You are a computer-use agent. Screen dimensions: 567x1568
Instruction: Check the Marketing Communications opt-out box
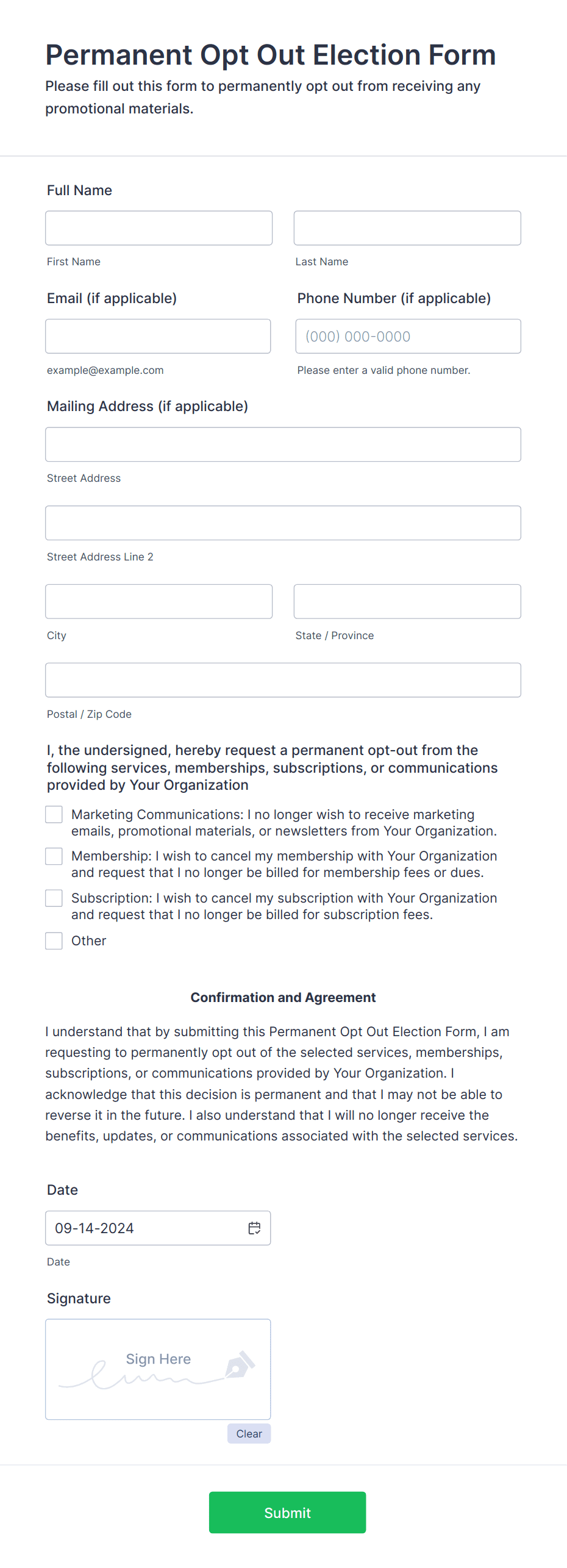click(x=54, y=814)
